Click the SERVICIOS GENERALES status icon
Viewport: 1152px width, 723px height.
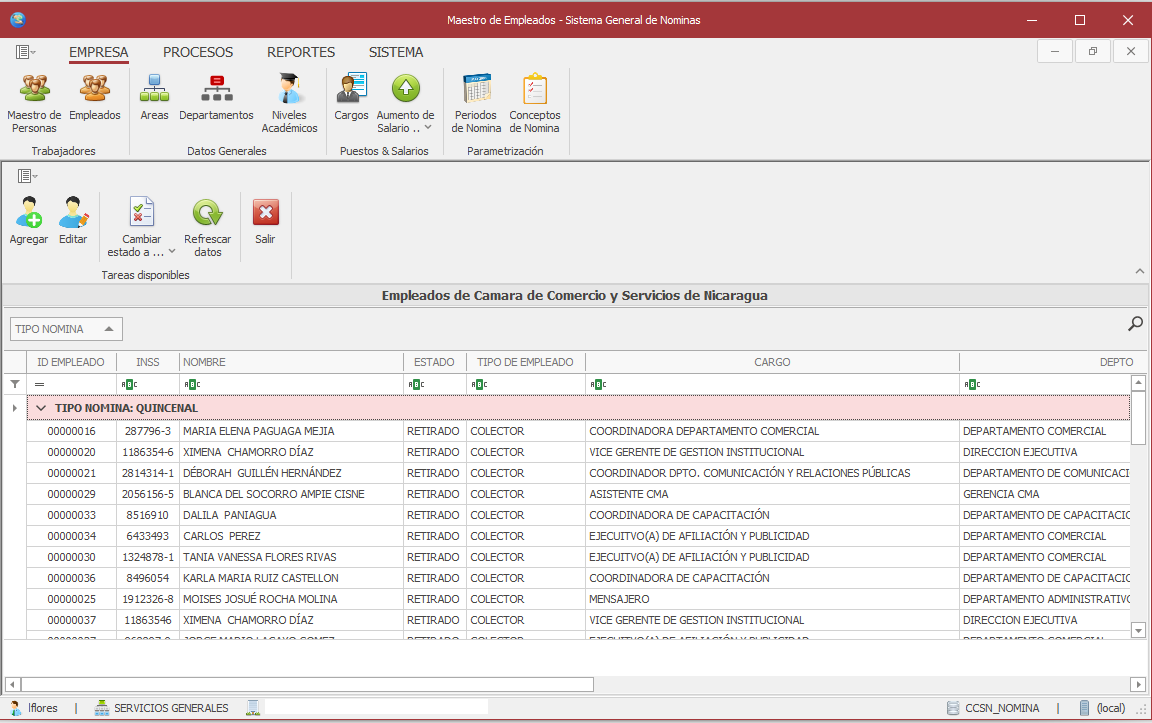[x=101, y=708]
